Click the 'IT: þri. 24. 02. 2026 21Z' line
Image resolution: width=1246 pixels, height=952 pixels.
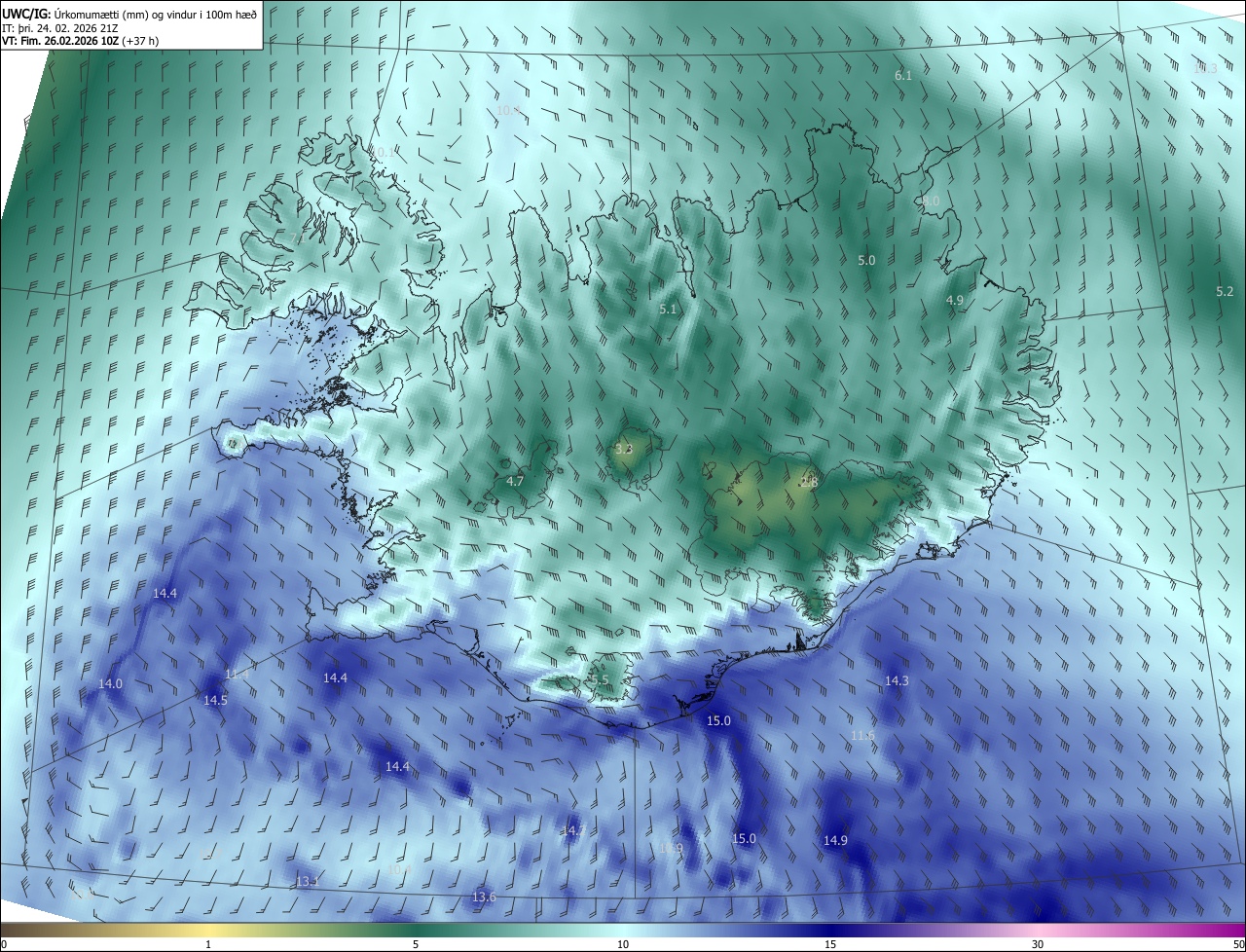[x=58, y=27]
